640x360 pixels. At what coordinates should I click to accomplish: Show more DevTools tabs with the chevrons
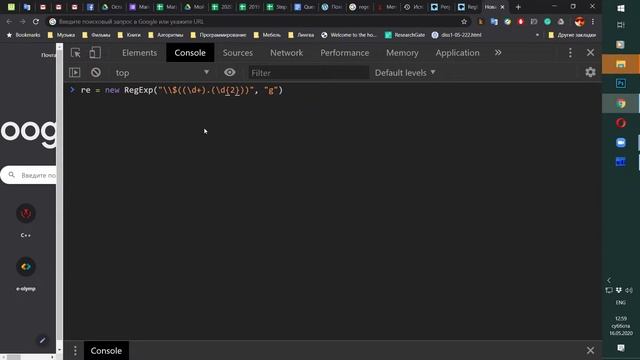(x=498, y=53)
